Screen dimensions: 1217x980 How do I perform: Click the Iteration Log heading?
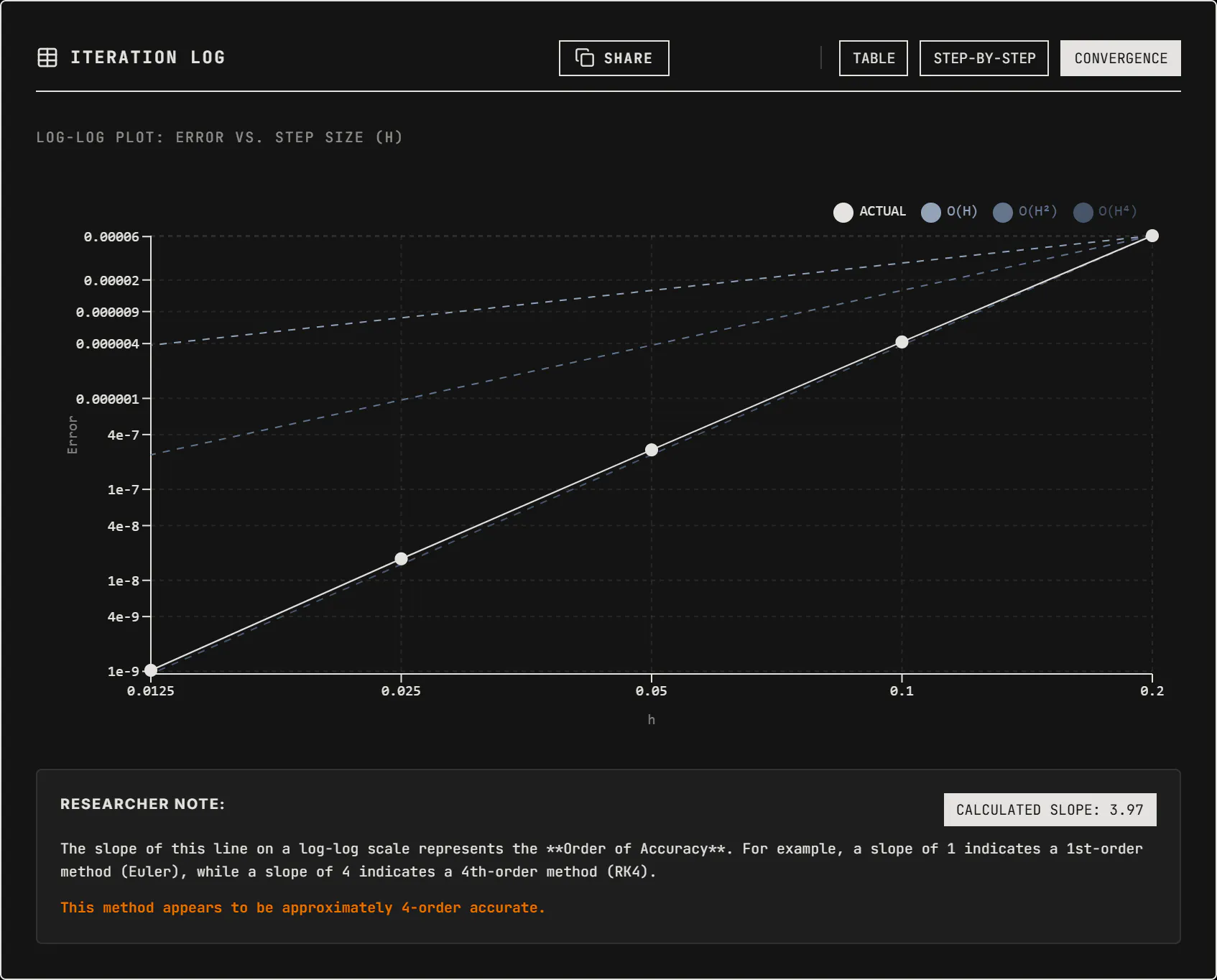(148, 57)
